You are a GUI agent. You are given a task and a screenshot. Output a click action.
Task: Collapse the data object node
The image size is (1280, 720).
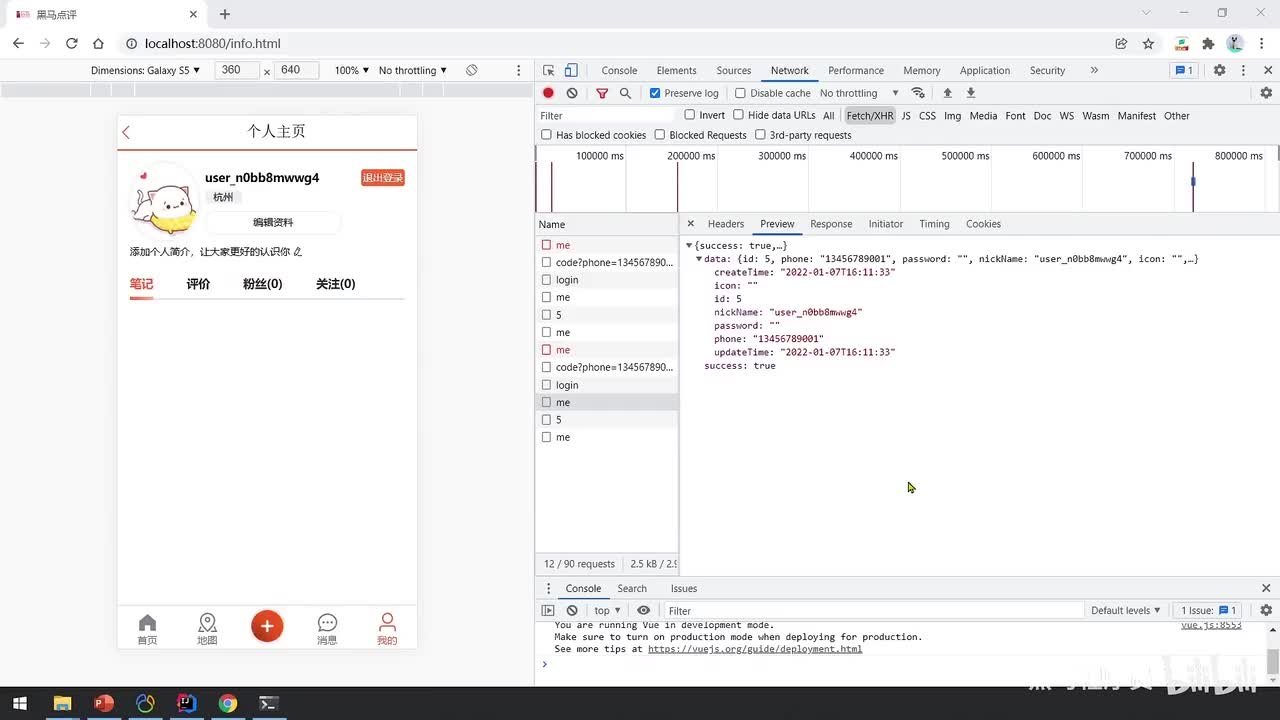coord(699,259)
